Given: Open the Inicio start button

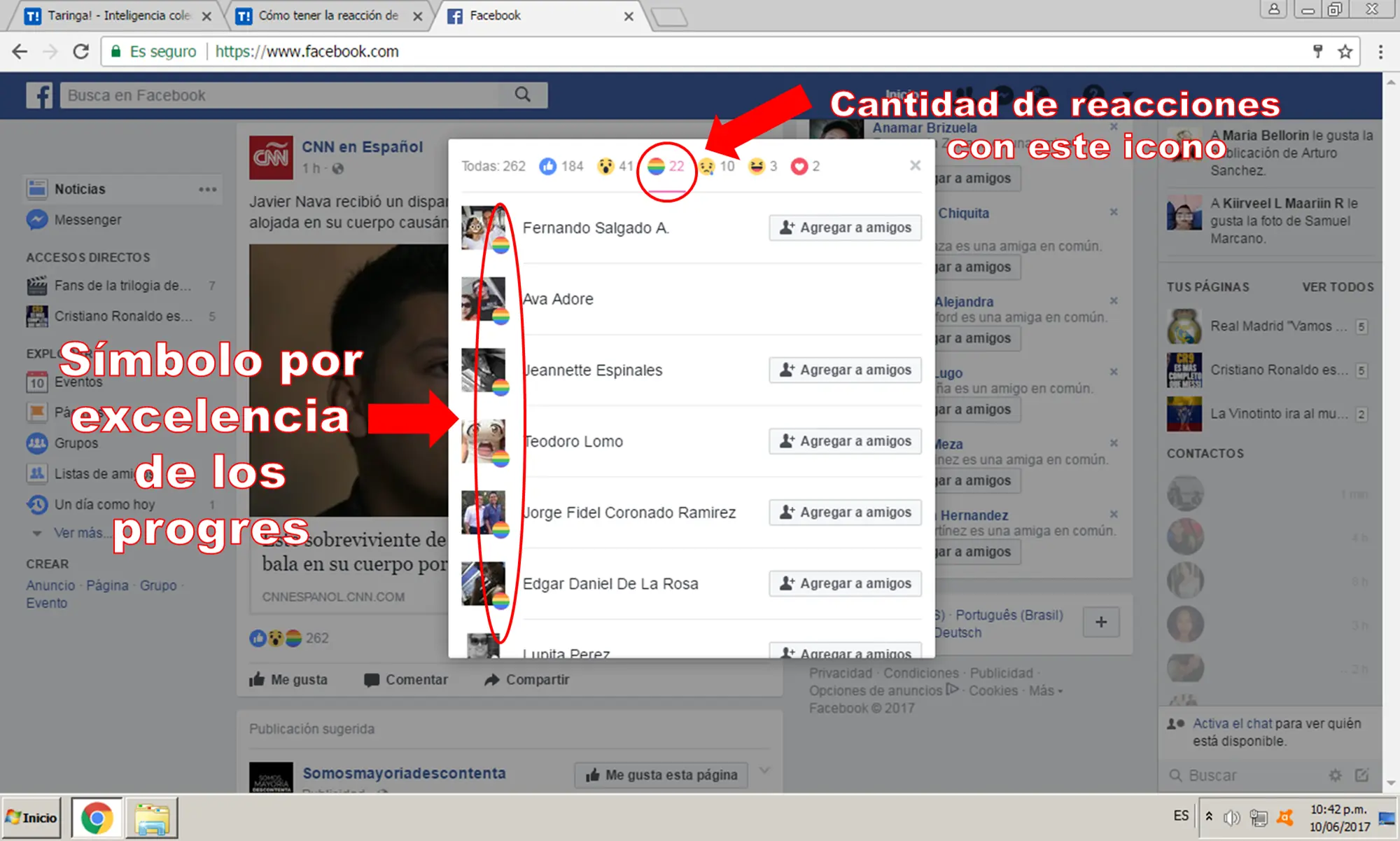Looking at the screenshot, I should (x=31, y=817).
